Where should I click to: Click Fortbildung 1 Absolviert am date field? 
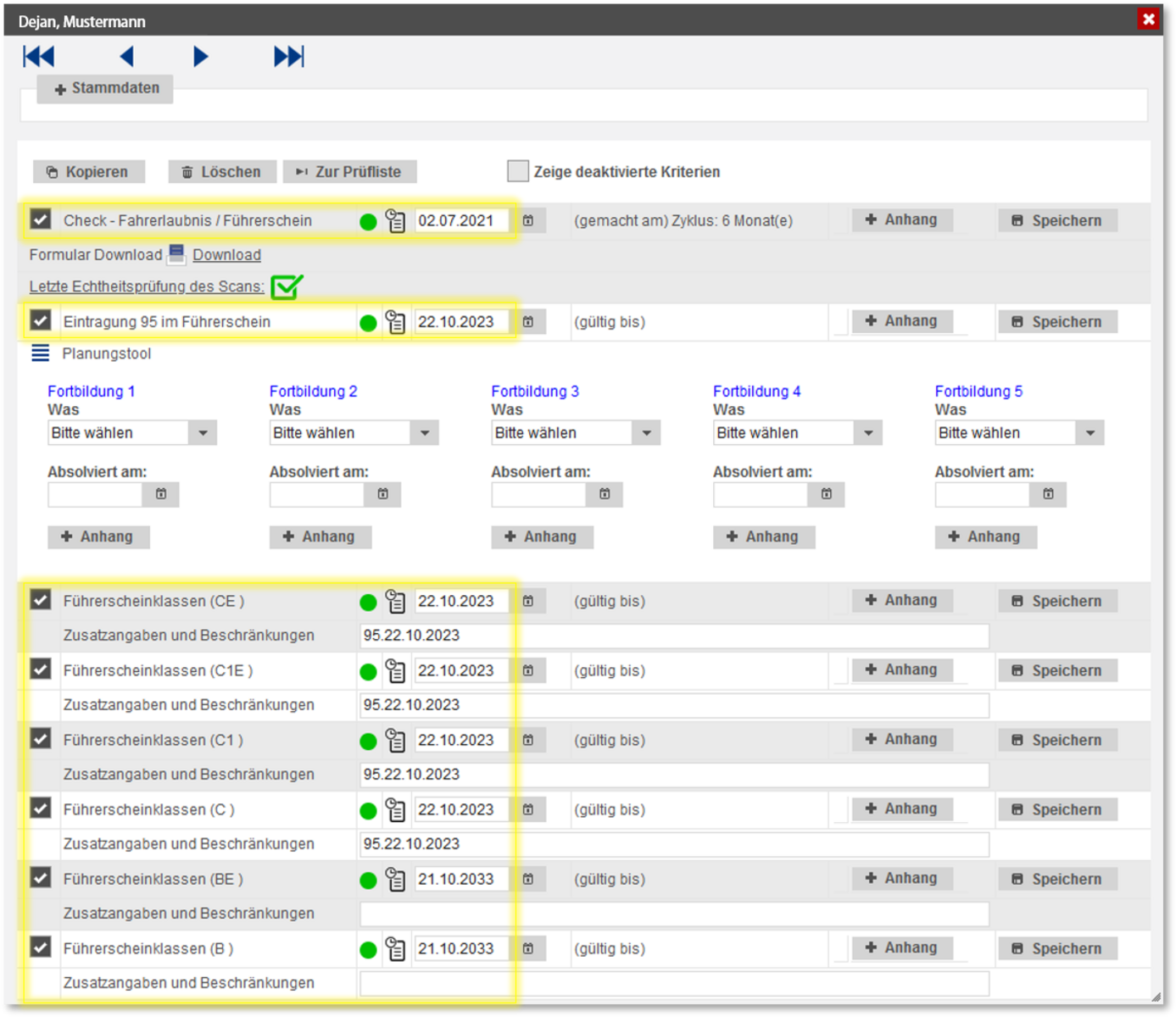(x=95, y=494)
